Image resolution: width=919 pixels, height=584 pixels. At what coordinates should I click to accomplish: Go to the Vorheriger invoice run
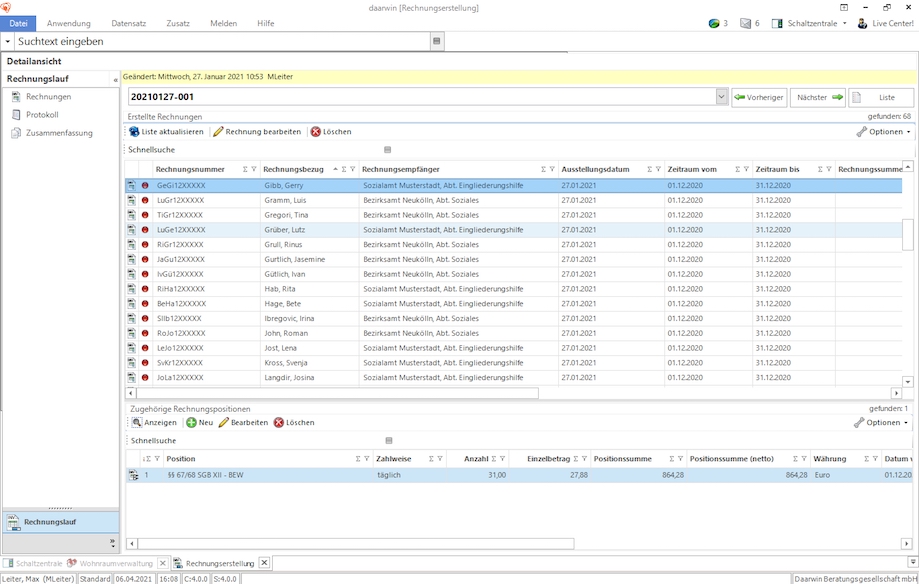[759, 97]
